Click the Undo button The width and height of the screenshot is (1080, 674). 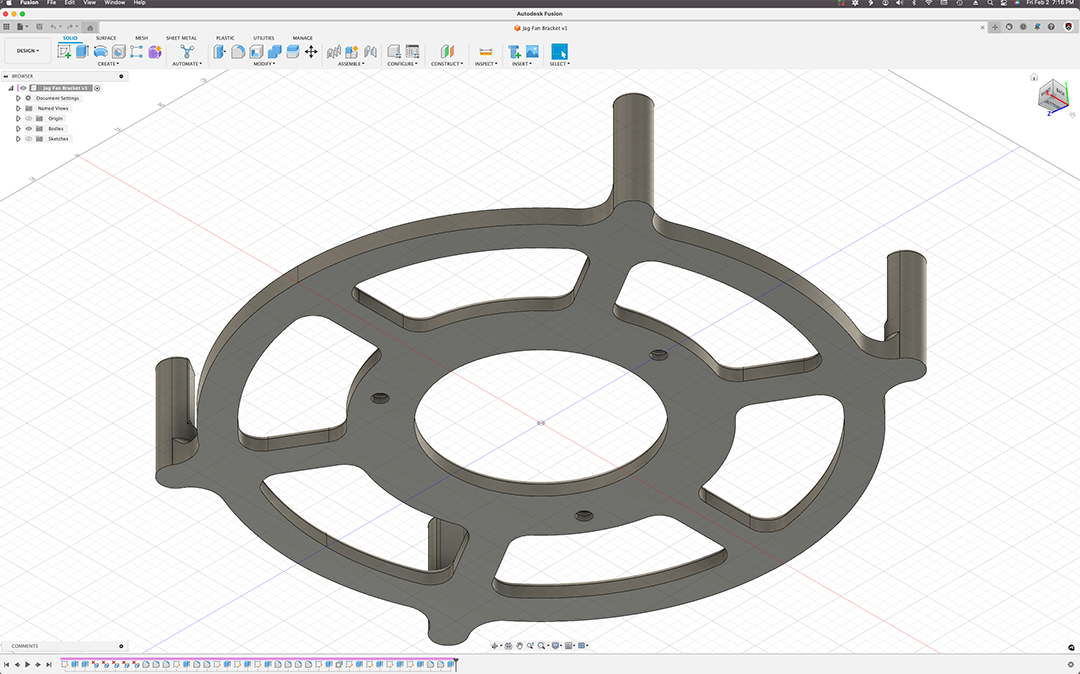pyautogui.click(x=53, y=27)
